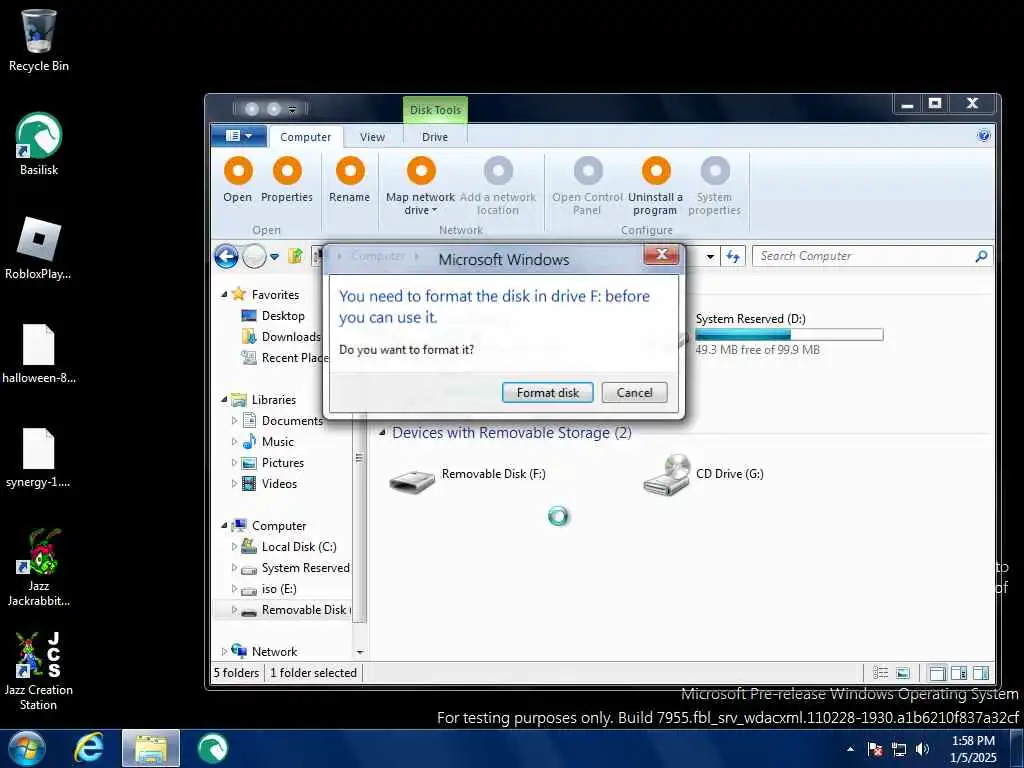This screenshot has height=768, width=1024.
Task: Open the Recycle Bin desktop icon
Action: (x=39, y=40)
